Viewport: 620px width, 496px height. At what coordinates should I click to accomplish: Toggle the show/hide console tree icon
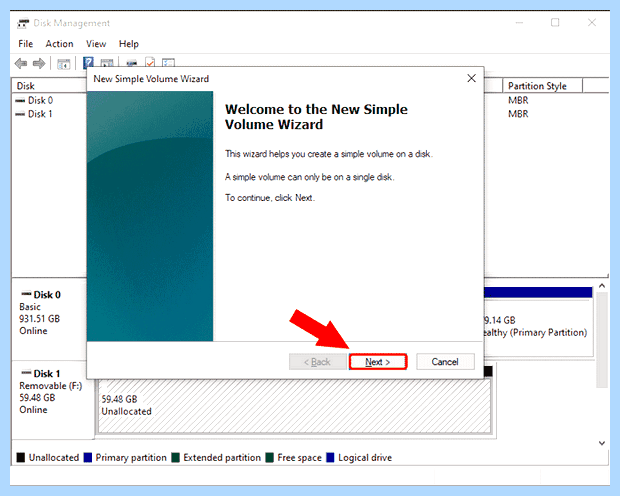[x=63, y=63]
